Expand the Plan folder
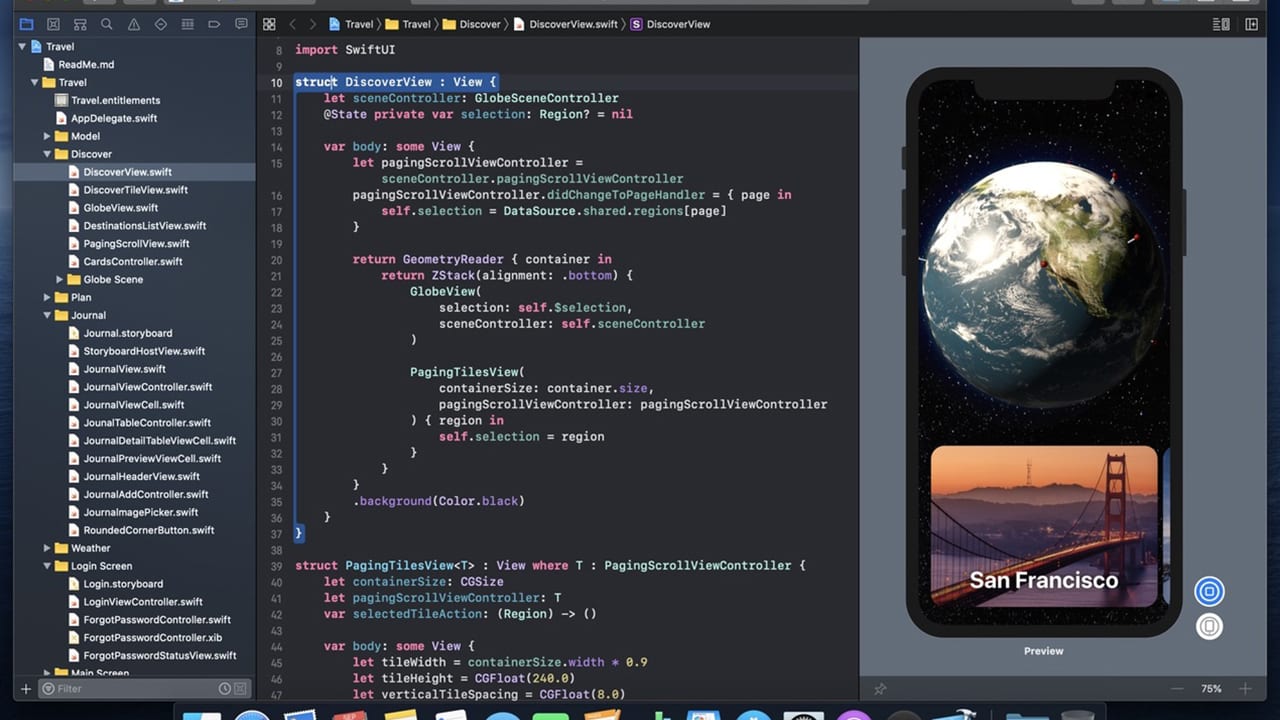Viewport: 1280px width, 720px height. 47,297
